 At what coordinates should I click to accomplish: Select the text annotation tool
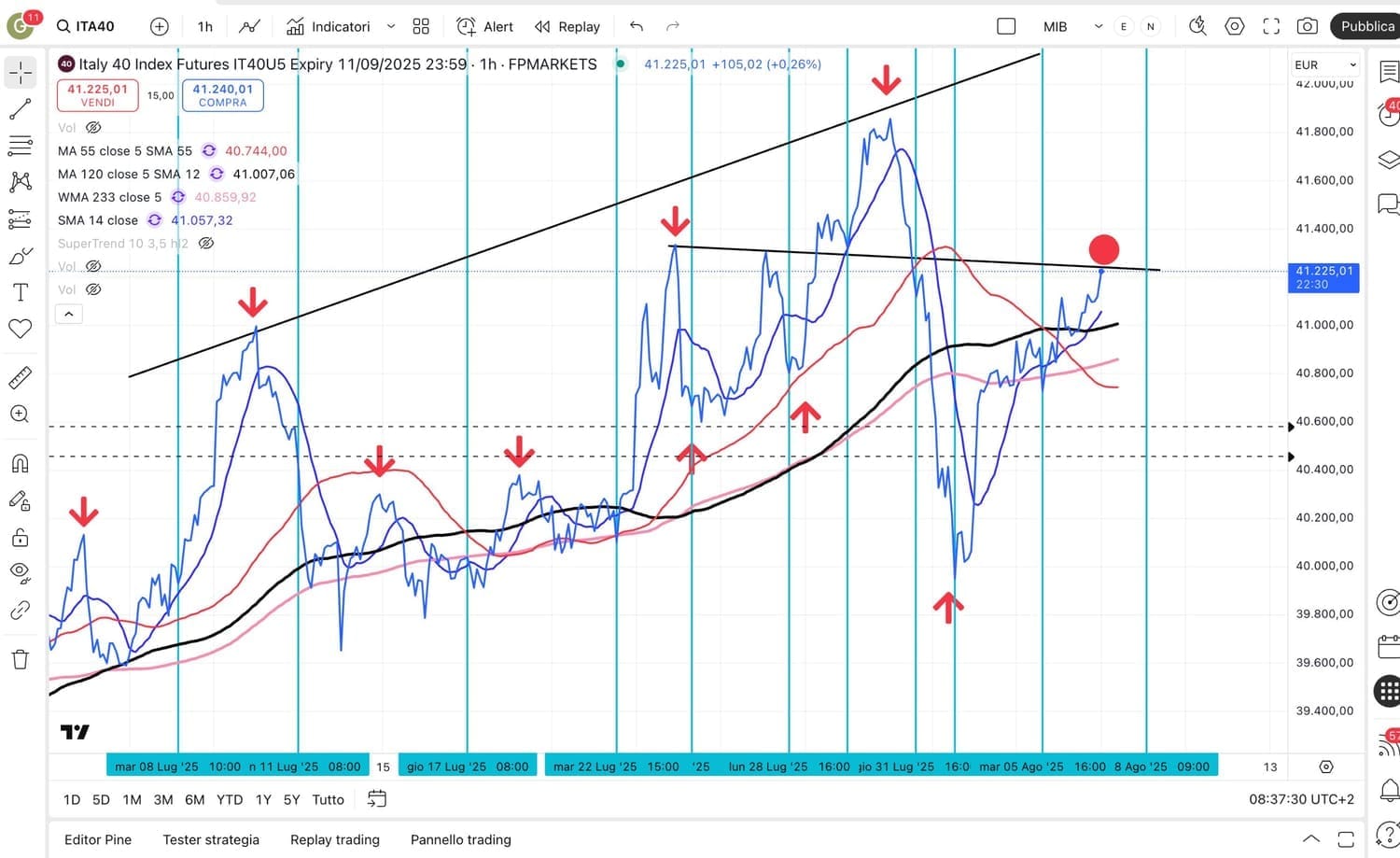(x=21, y=292)
